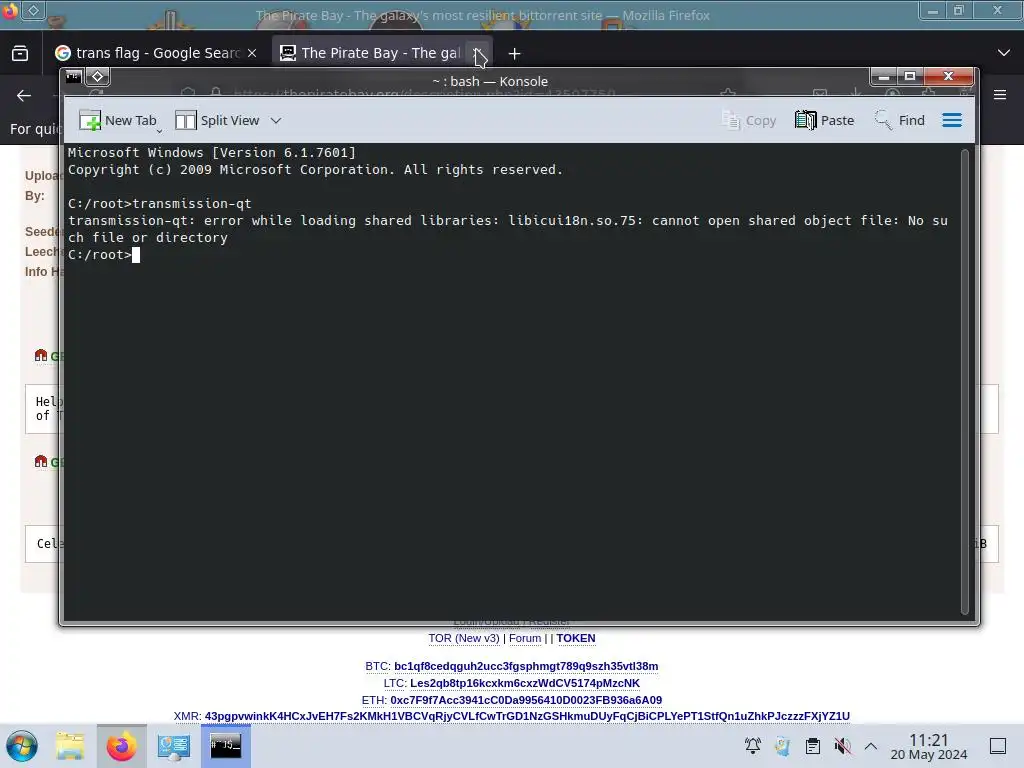Screen dimensions: 1024x768
Task: Switch to Firefox from taskbar
Action: (x=121, y=746)
